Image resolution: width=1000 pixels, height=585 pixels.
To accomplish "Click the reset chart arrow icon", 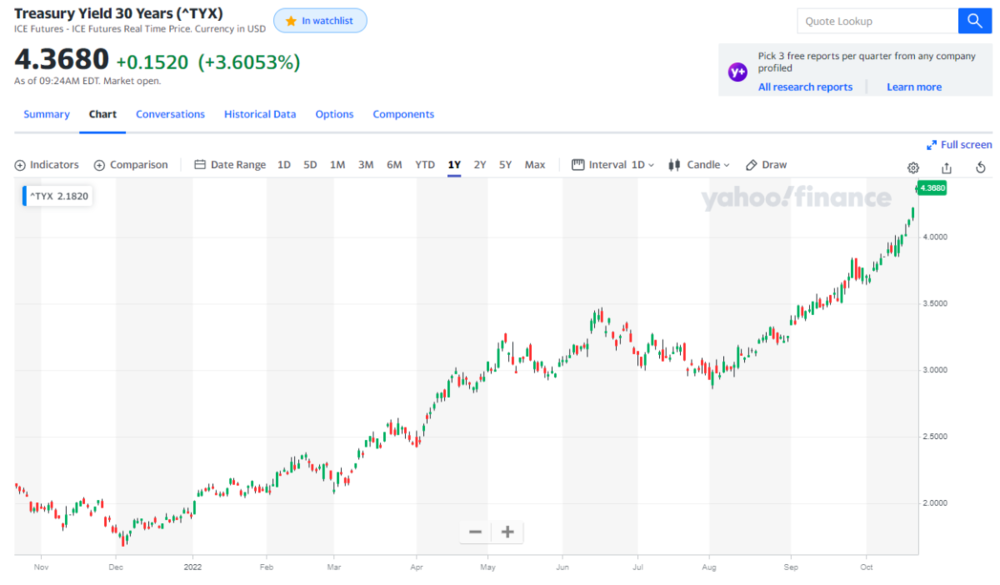I will click(981, 167).
